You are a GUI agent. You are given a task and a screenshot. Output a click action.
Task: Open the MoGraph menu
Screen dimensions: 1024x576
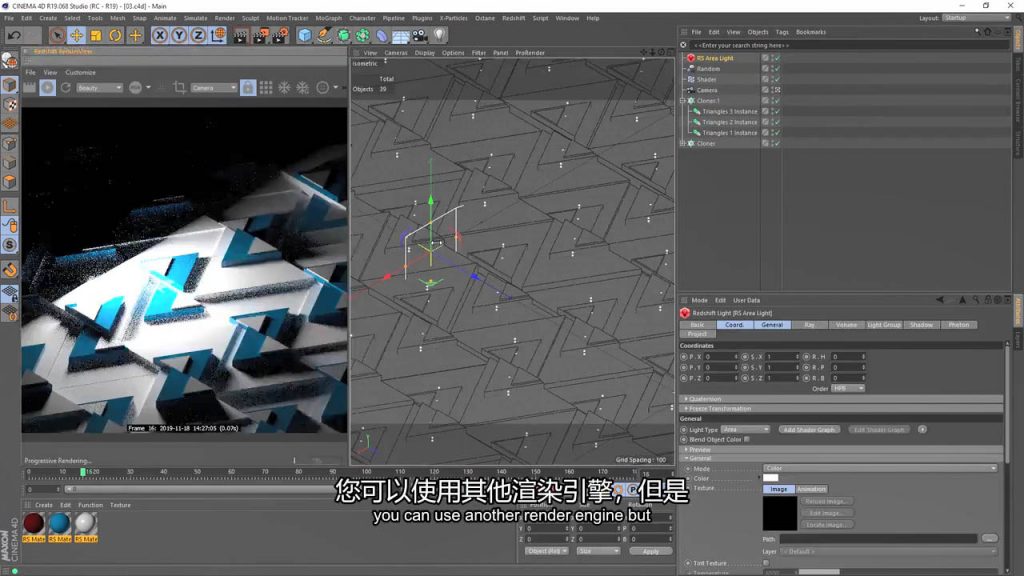(x=328, y=18)
